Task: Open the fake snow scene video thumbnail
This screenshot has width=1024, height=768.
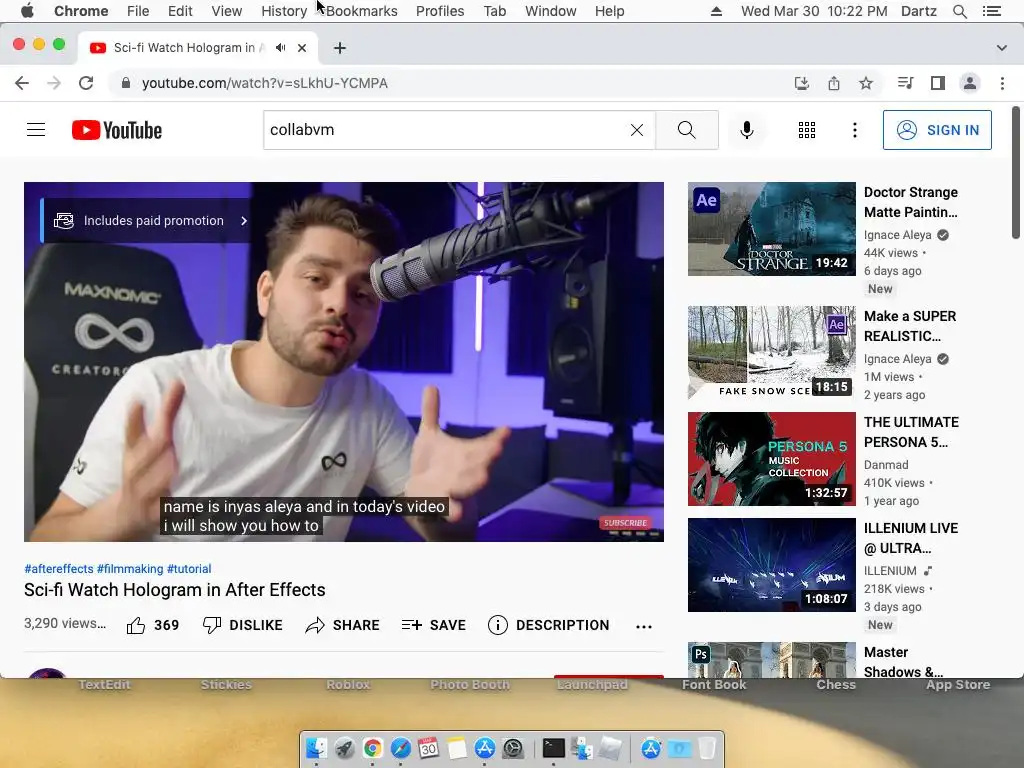Action: coord(771,353)
